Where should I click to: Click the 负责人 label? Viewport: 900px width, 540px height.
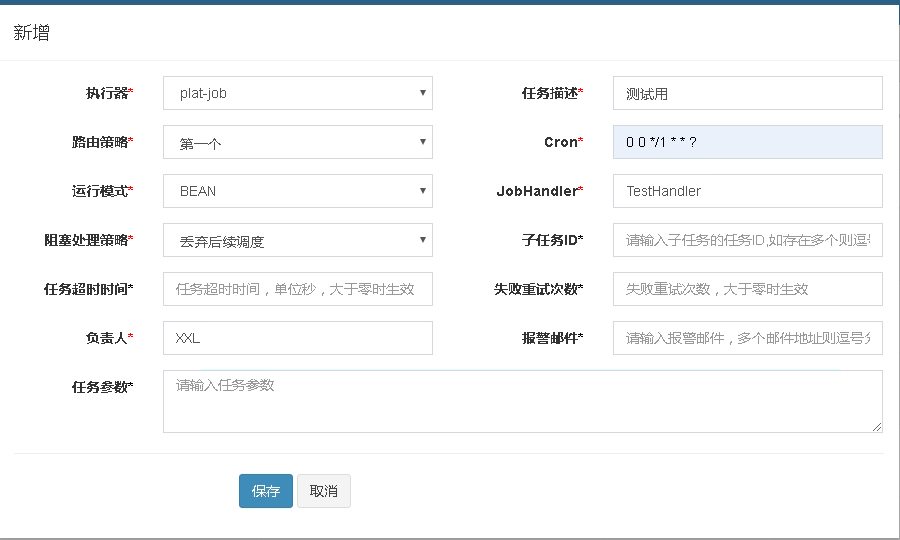tap(109, 338)
